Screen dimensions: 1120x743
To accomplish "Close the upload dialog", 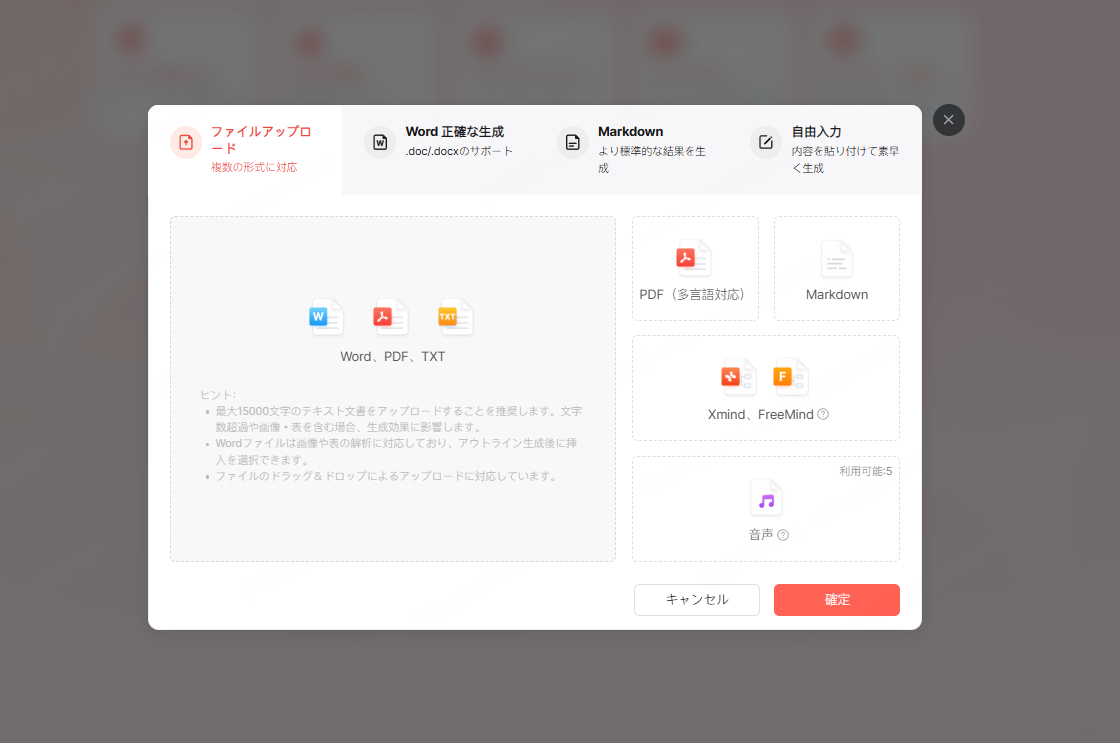I will click(x=948, y=119).
